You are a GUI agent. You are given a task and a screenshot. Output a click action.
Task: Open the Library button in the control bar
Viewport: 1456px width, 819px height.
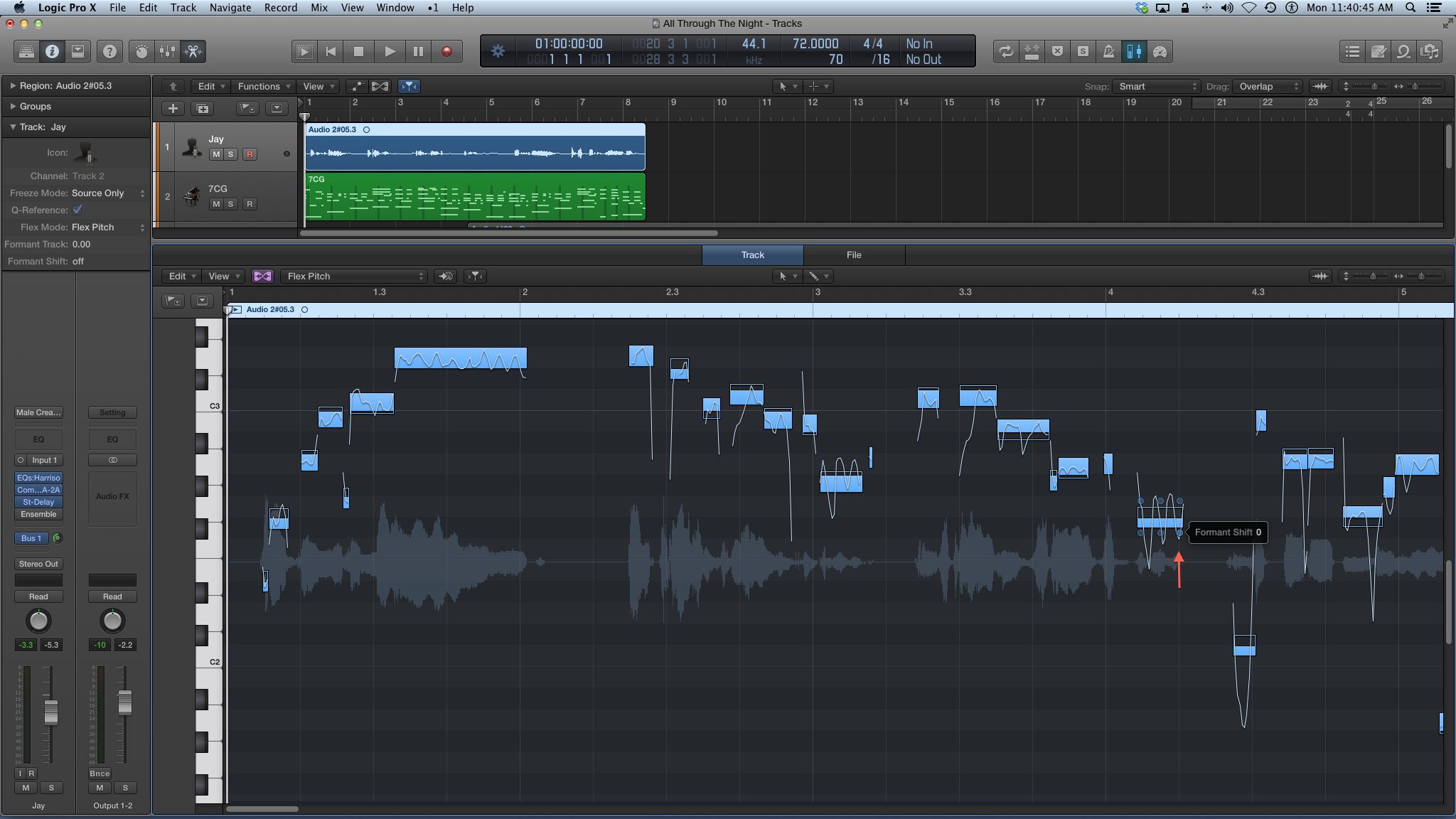(x=26, y=51)
